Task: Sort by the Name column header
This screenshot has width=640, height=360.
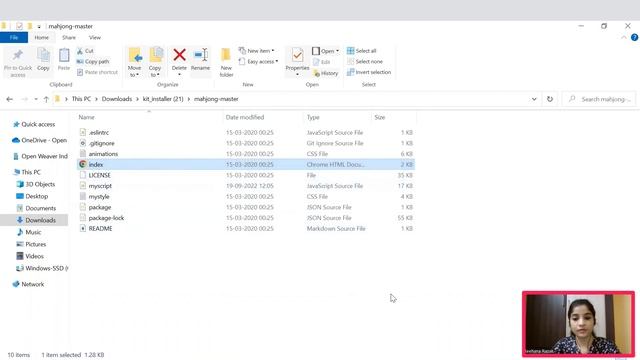Action: tap(87, 118)
